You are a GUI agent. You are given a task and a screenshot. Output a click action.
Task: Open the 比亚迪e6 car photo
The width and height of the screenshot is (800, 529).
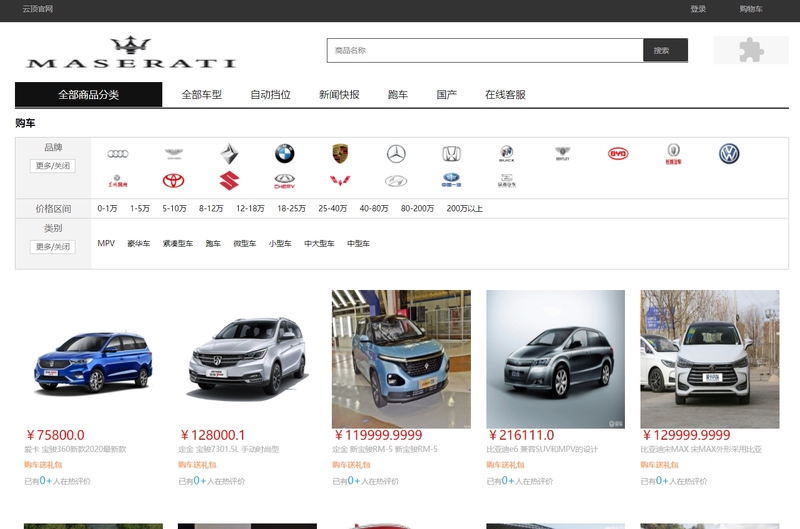555,359
